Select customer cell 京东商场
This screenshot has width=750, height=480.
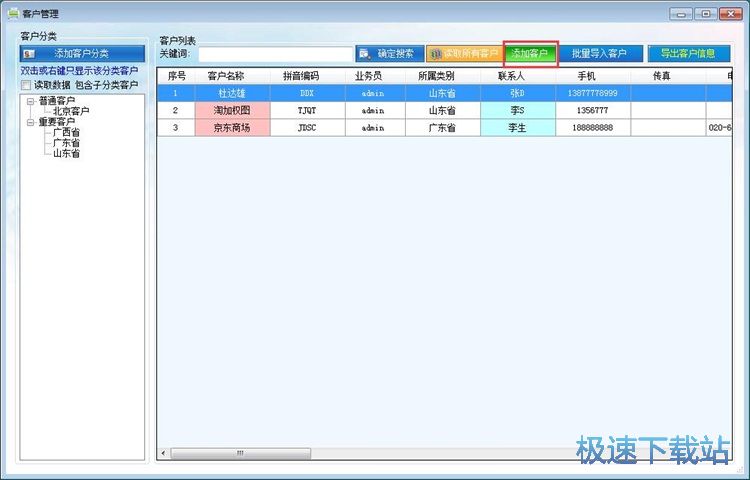pyautogui.click(x=232, y=128)
